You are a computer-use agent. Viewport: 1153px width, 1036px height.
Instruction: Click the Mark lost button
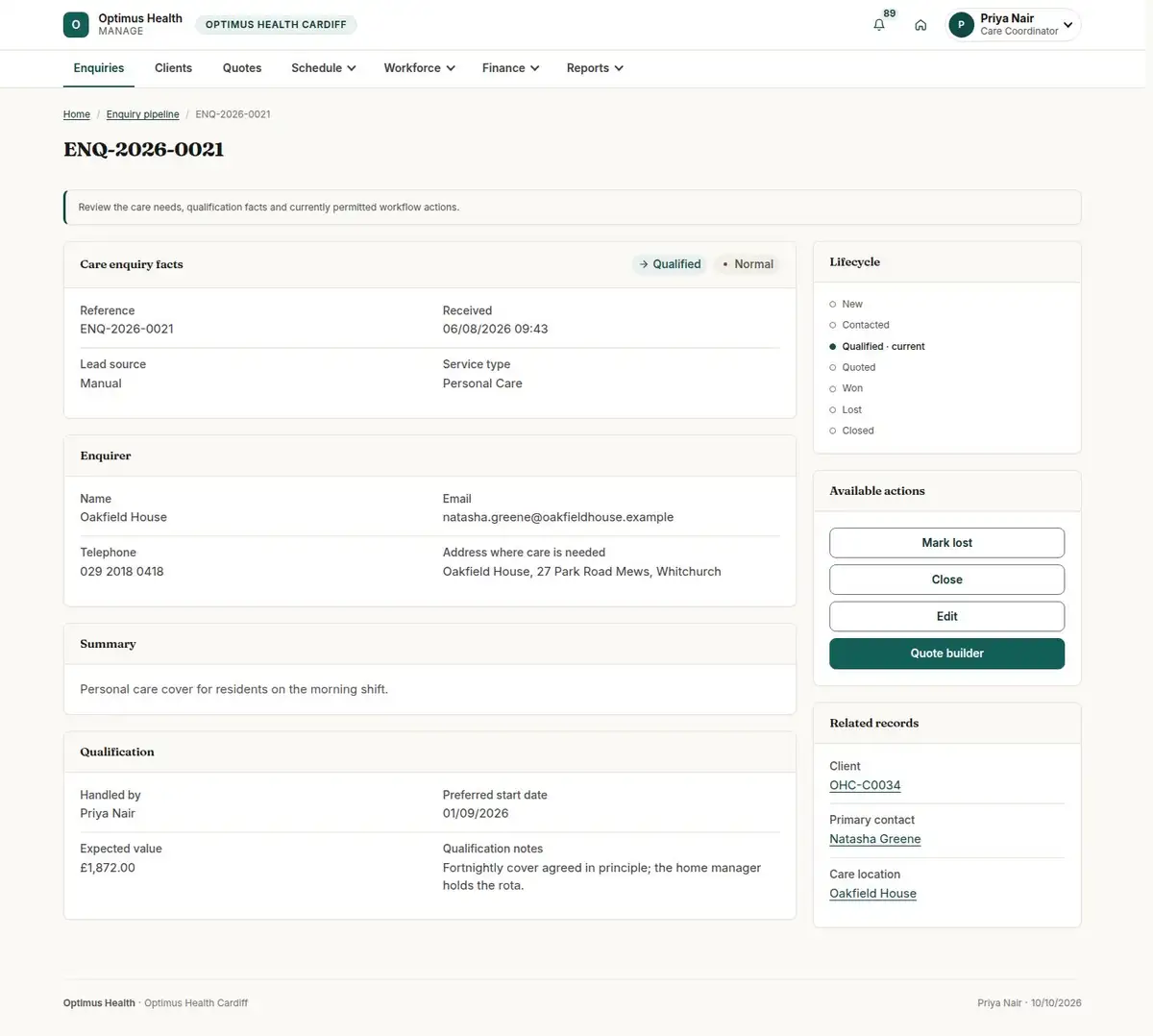pos(946,543)
